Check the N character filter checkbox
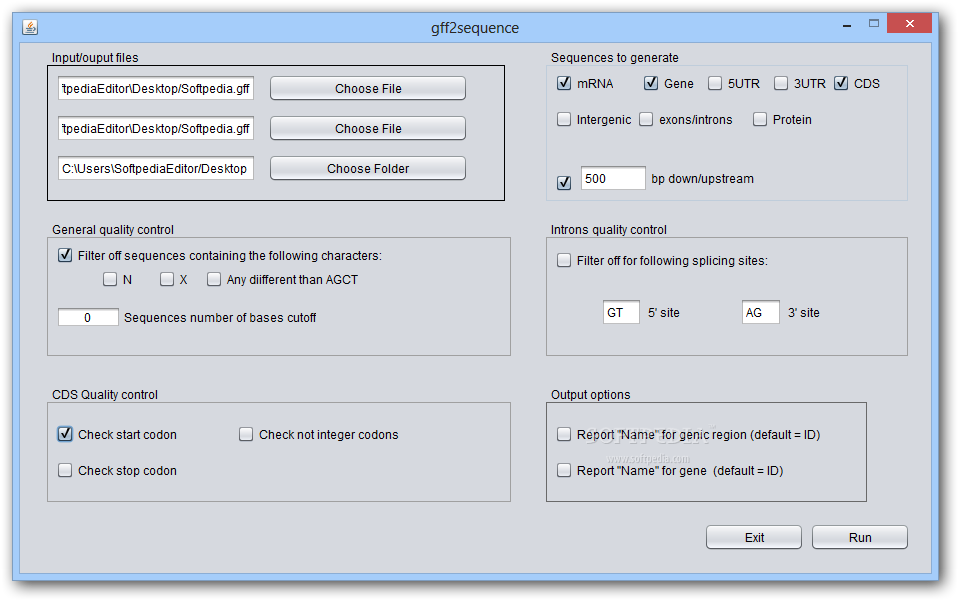The height and width of the screenshot is (601, 959). pyautogui.click(x=110, y=279)
